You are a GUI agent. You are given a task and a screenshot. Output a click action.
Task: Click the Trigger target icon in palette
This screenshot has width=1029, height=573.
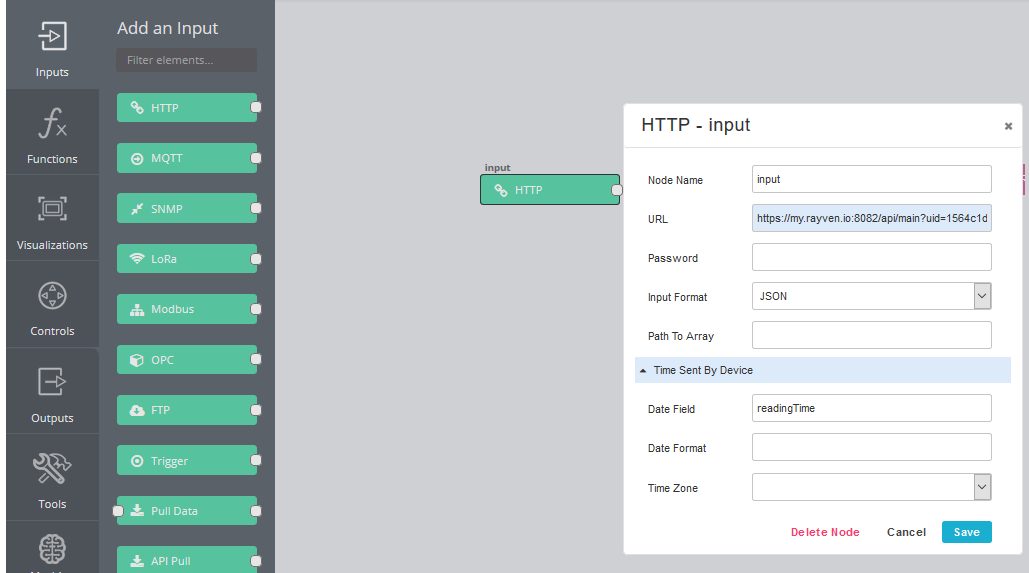(136, 461)
